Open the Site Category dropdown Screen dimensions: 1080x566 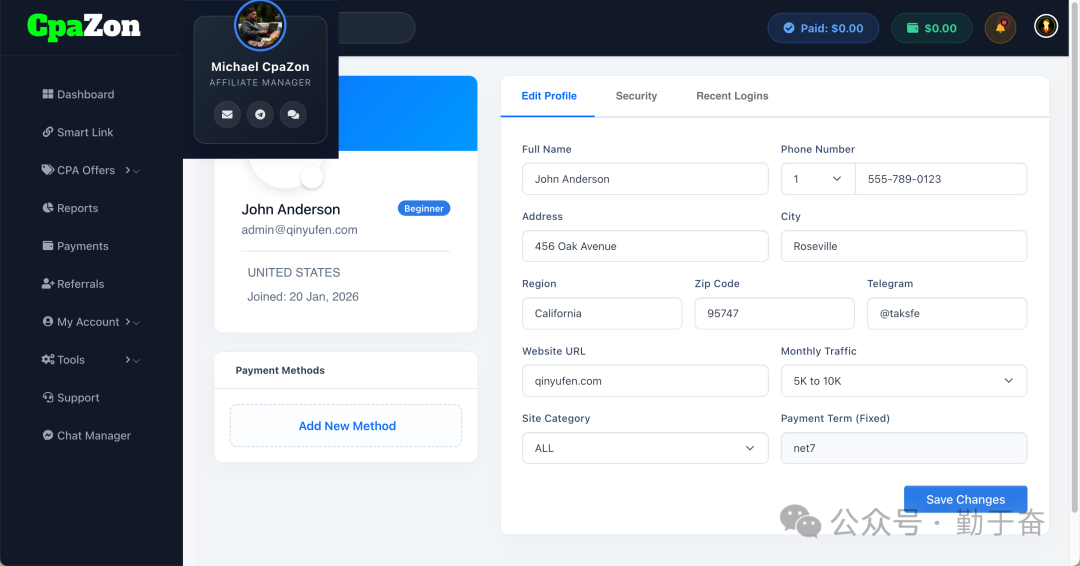(645, 448)
